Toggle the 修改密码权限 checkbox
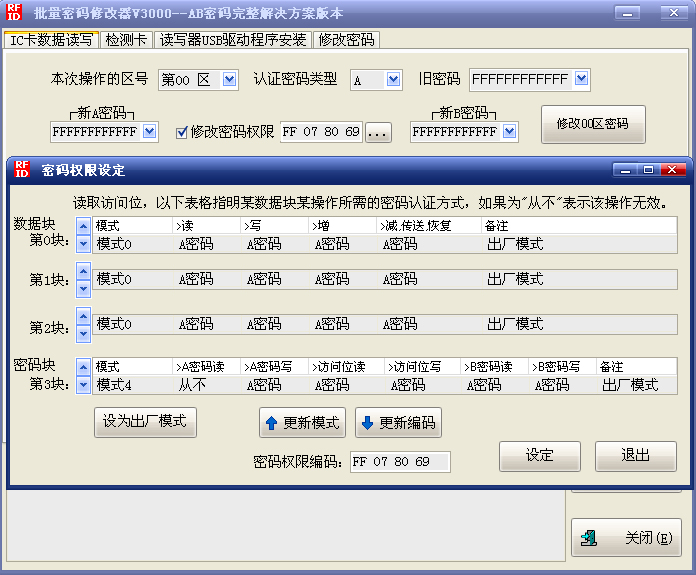This screenshot has width=696, height=575. coord(182,132)
